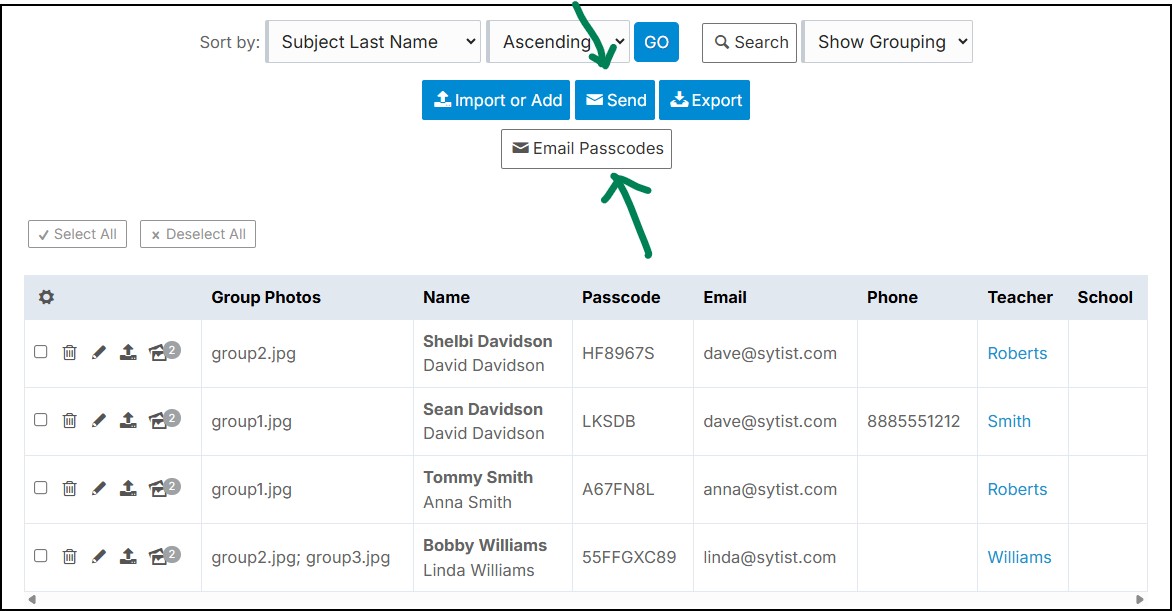The height and width of the screenshot is (611, 1172).
Task: Delete the Shelbi Davidson row via trash icon
Action: [x=69, y=352]
